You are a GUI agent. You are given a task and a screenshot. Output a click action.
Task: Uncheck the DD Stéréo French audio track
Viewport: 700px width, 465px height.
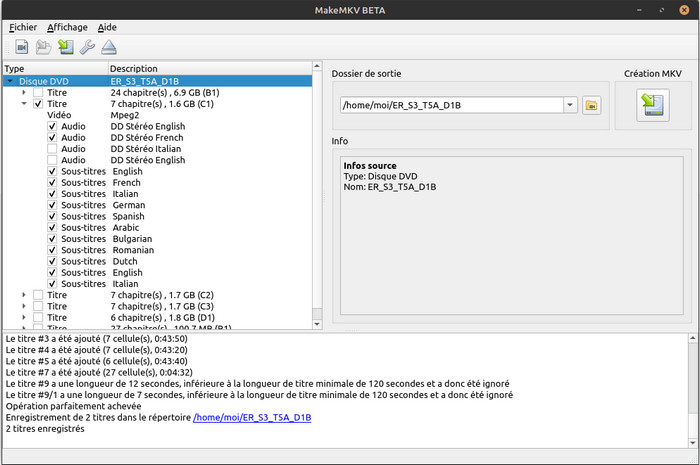(52, 137)
